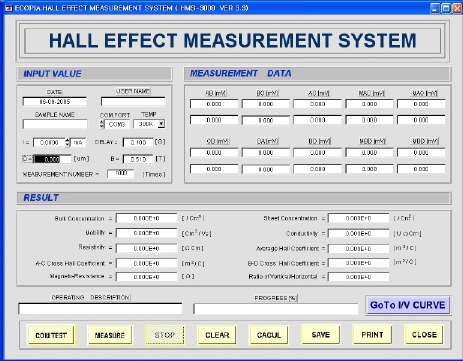This screenshot has height=361, width=463.
Task: Start measurement with MEASURE button
Action: click(110, 335)
